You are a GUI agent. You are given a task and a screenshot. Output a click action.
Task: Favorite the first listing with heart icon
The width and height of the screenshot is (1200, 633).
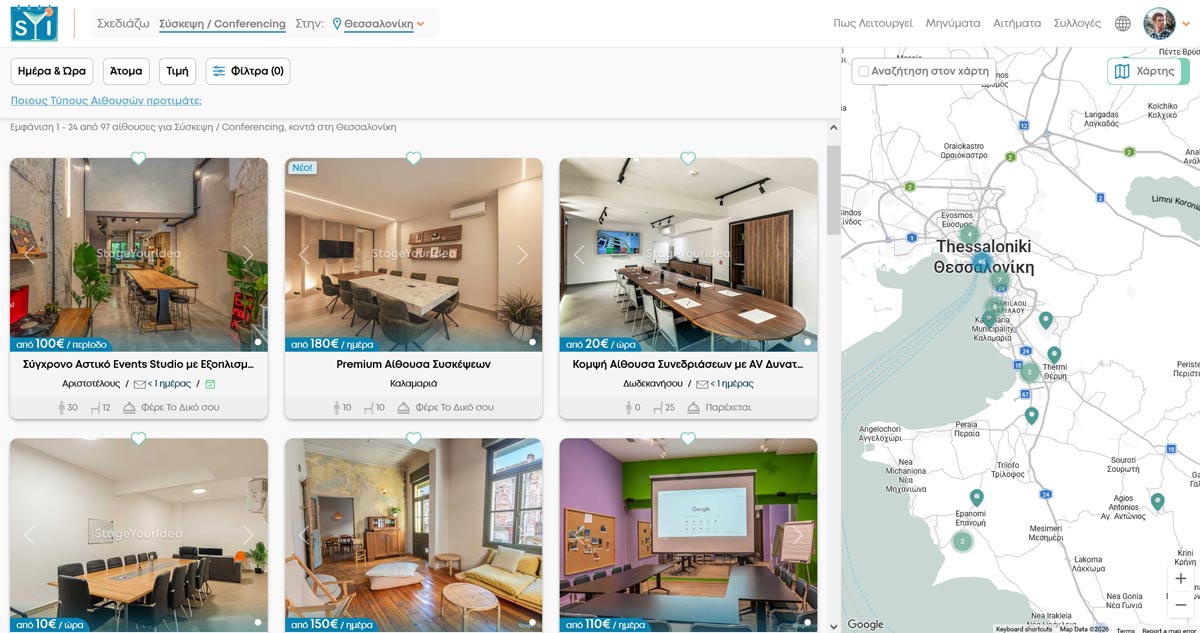[139, 158]
